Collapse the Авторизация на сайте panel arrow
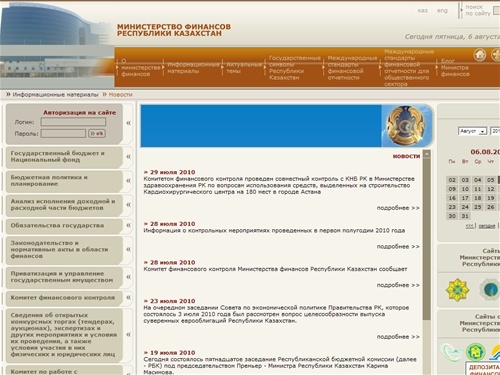The image size is (500, 375). (x=129, y=123)
